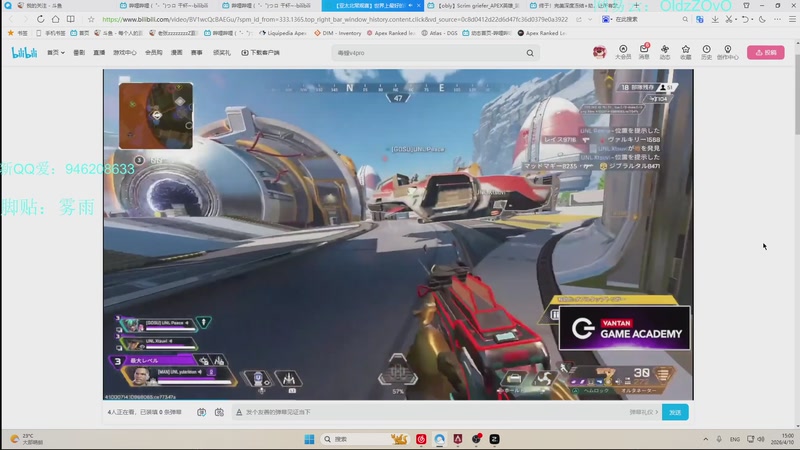The height and width of the screenshot is (450, 800).
Task: Open danmaku settings icon below video
Action: 219,412
